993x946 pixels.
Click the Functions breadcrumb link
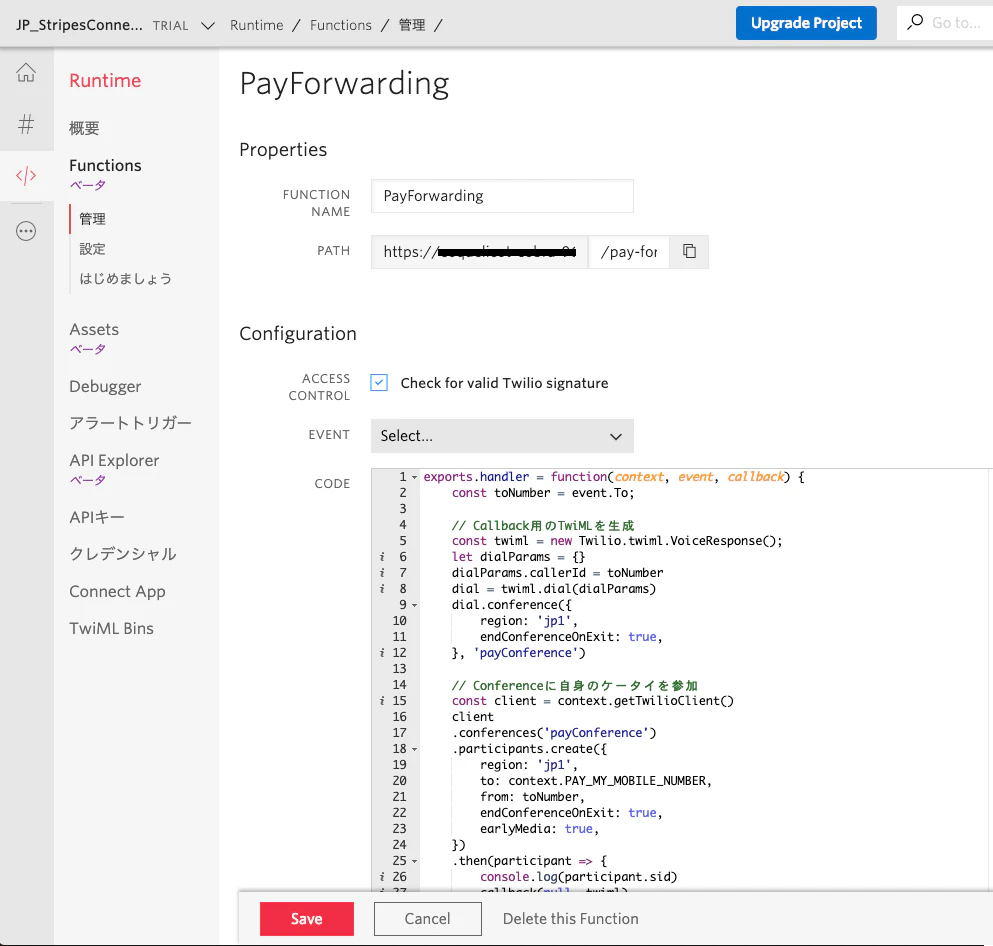pos(341,25)
